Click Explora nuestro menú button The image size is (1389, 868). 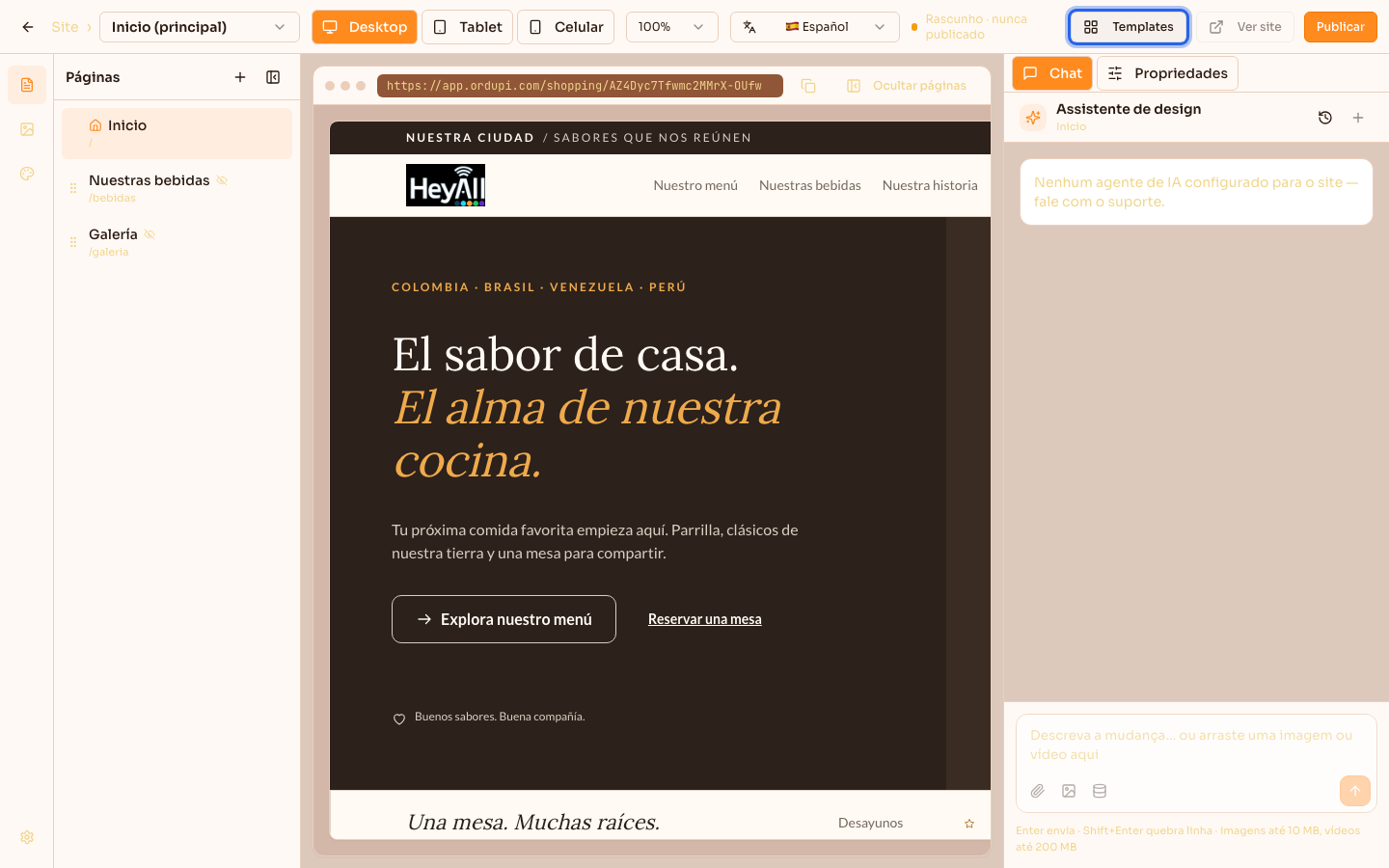[504, 619]
